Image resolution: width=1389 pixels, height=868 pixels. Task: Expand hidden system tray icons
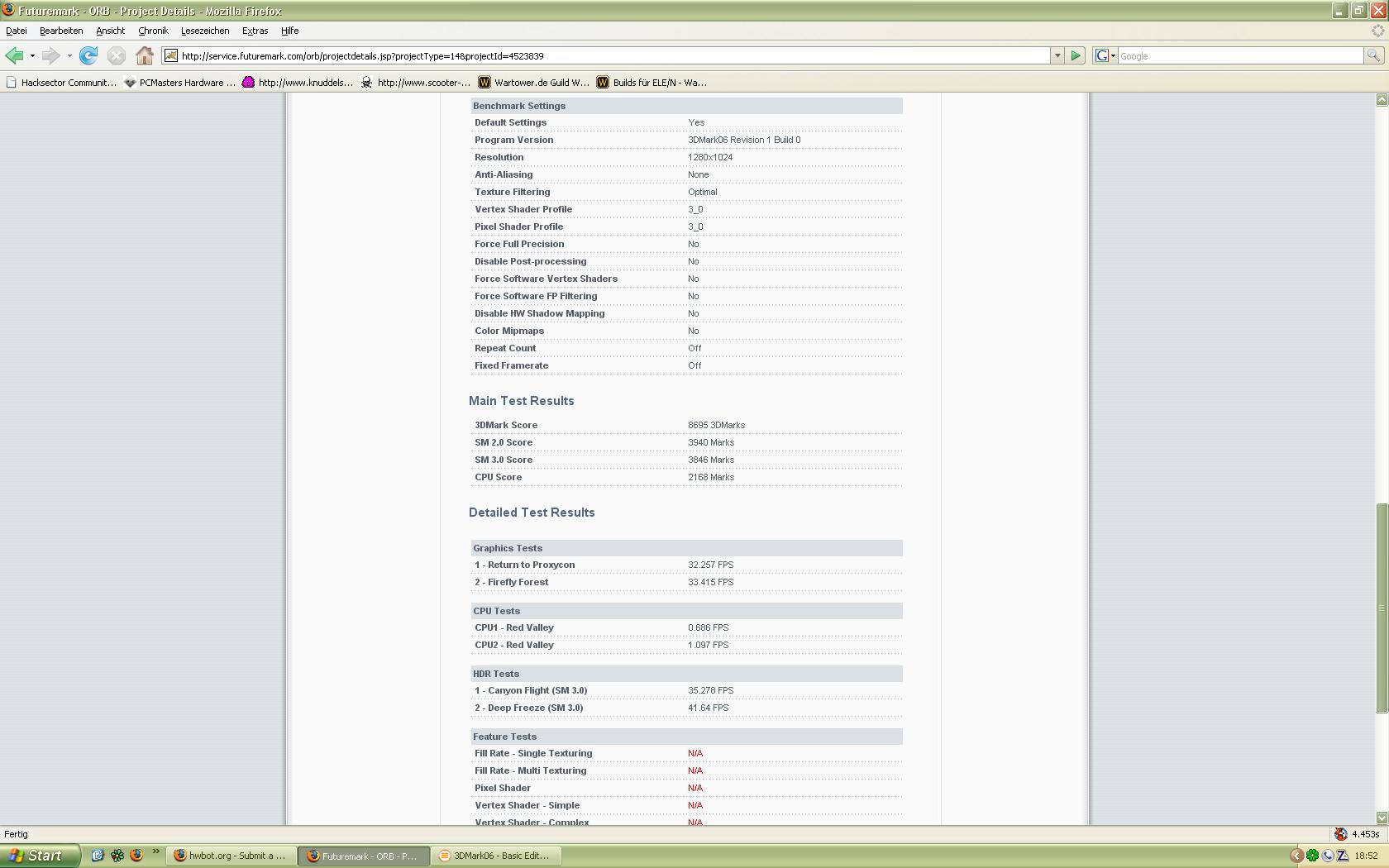(x=1296, y=856)
